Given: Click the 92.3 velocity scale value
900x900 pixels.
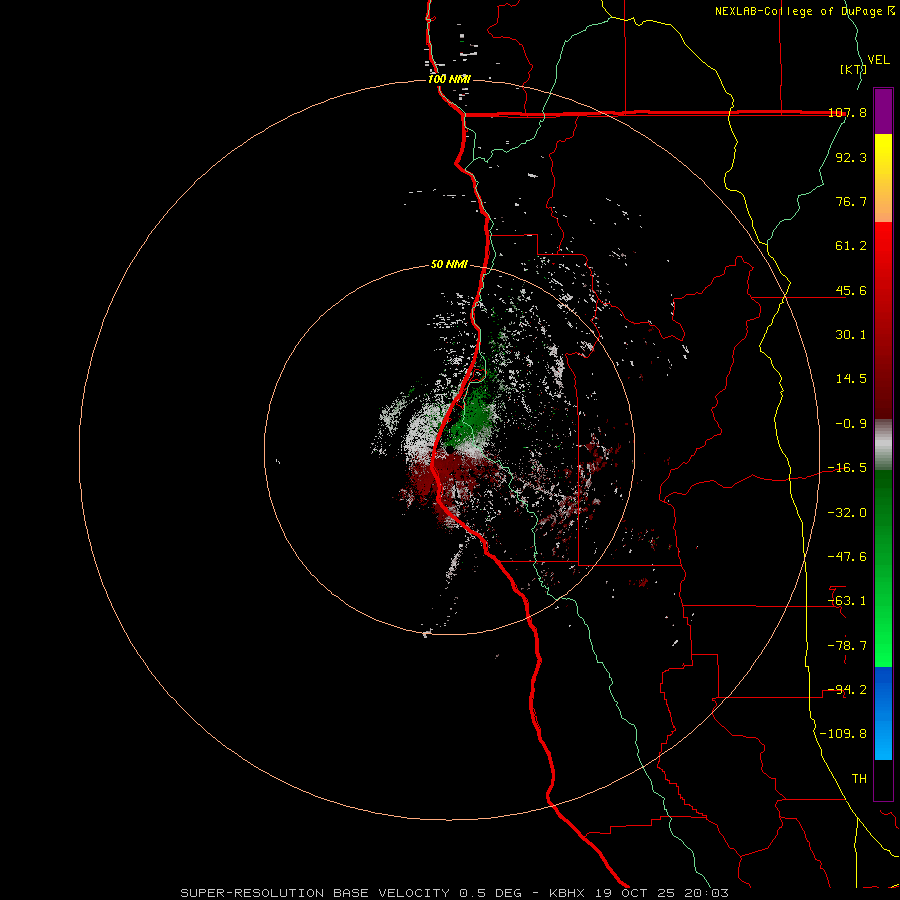Looking at the screenshot, I should (851, 157).
